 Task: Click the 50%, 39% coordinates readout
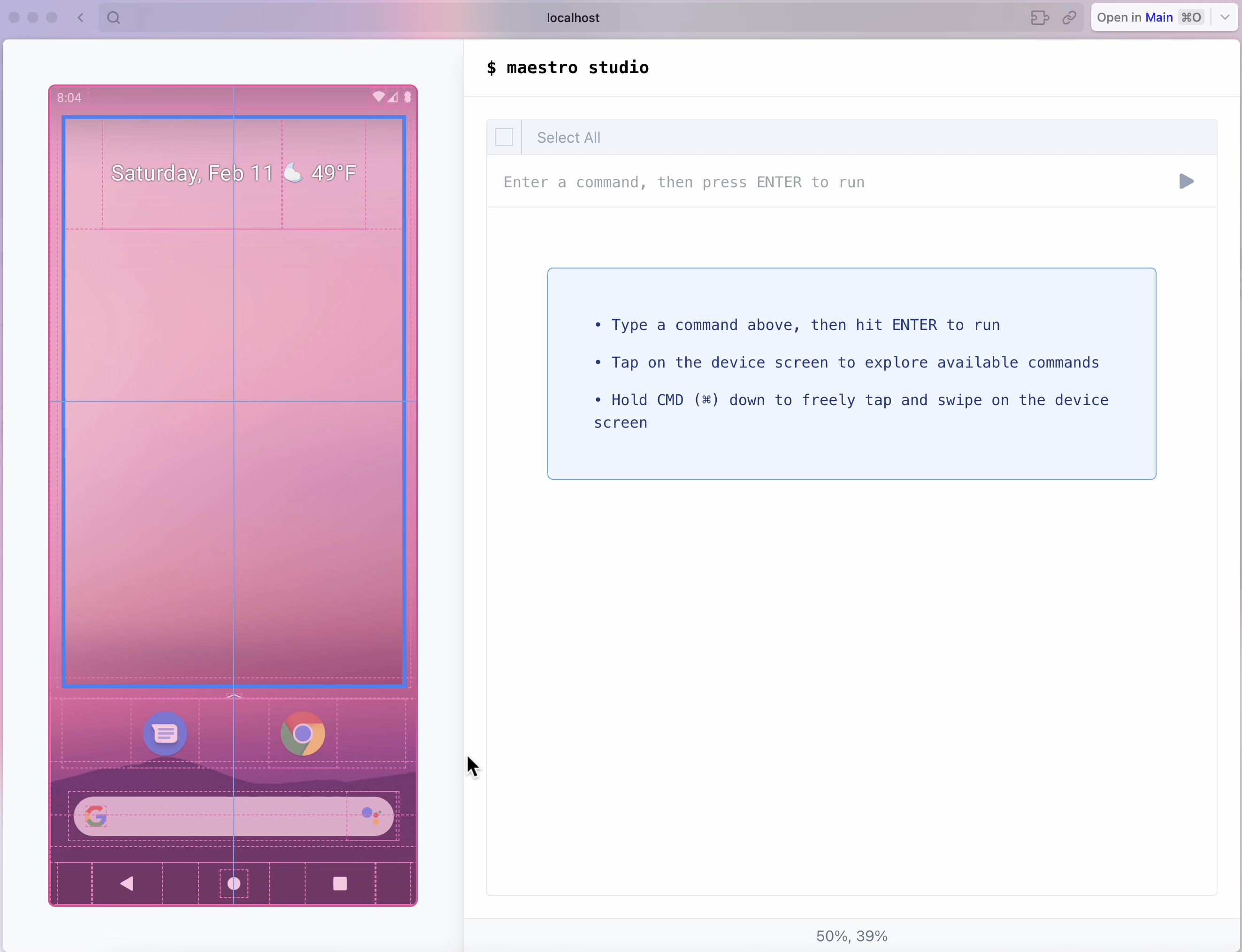(x=851, y=936)
